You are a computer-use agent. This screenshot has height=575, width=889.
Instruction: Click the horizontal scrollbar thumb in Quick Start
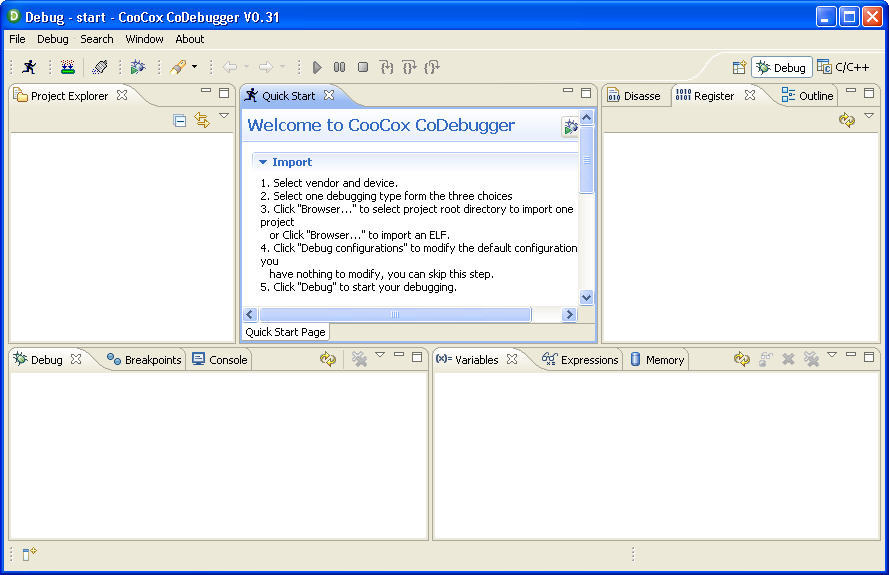pos(395,315)
